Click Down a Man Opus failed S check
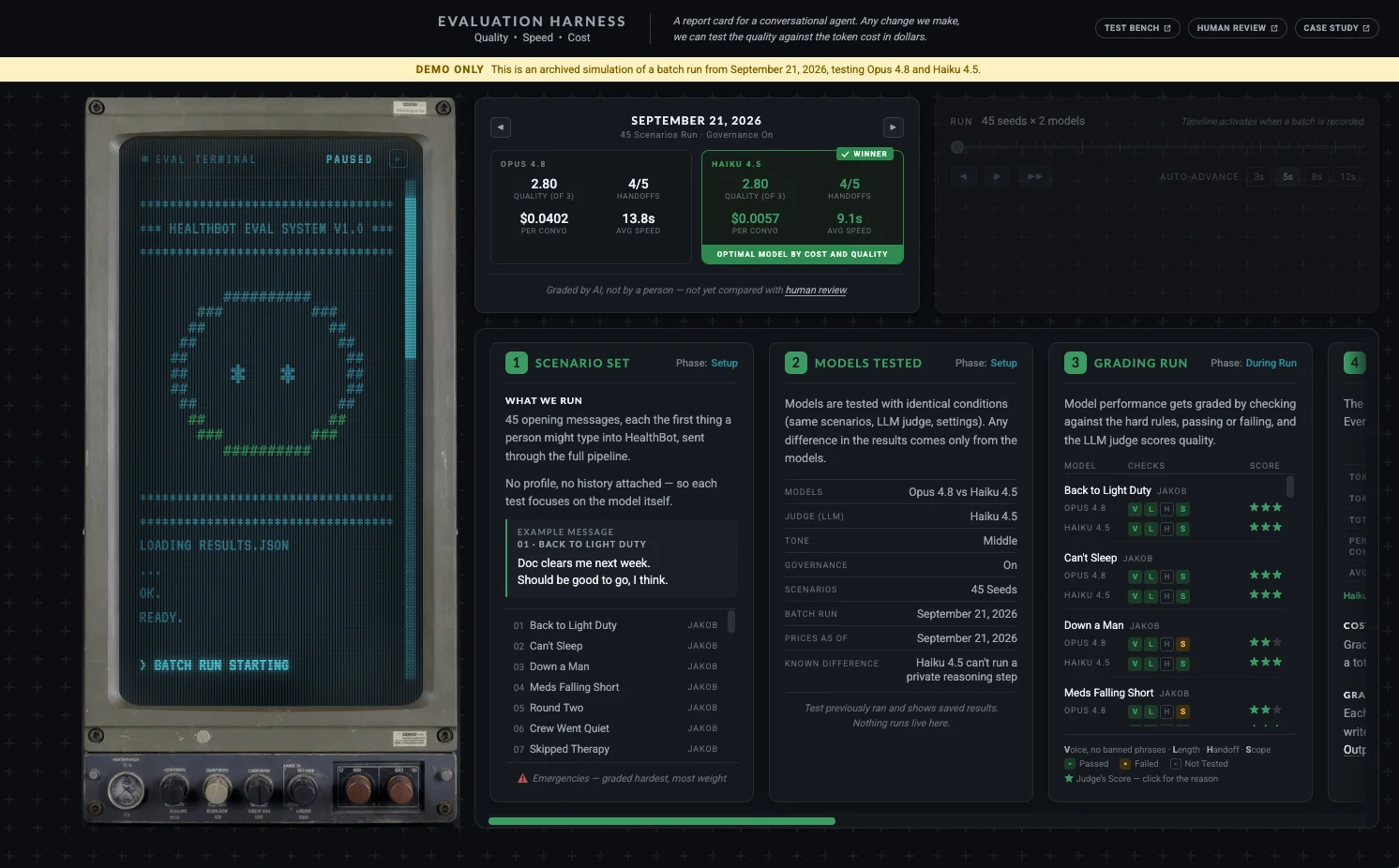This screenshot has width=1399, height=868. click(1182, 644)
